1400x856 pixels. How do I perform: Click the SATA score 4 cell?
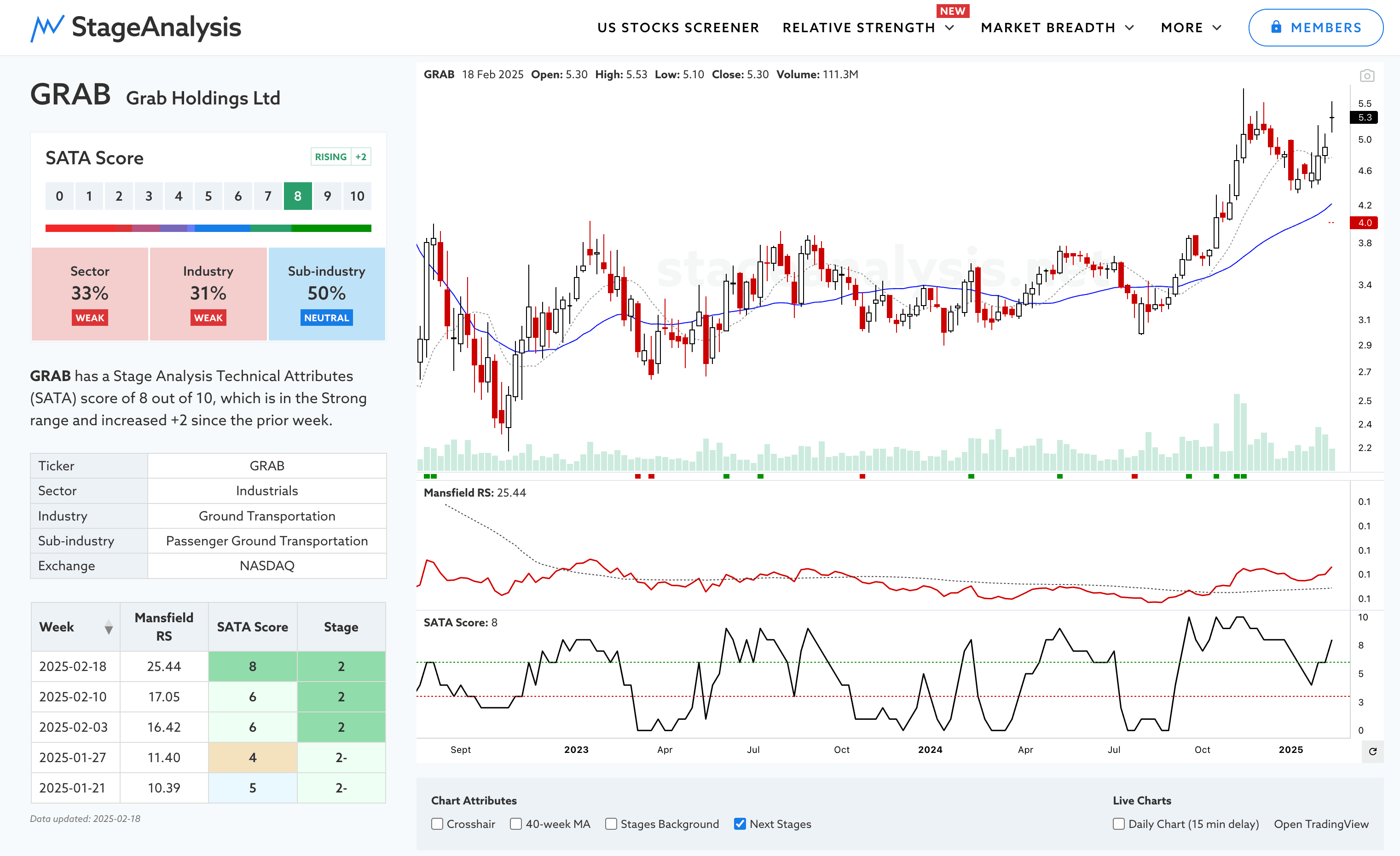253,758
